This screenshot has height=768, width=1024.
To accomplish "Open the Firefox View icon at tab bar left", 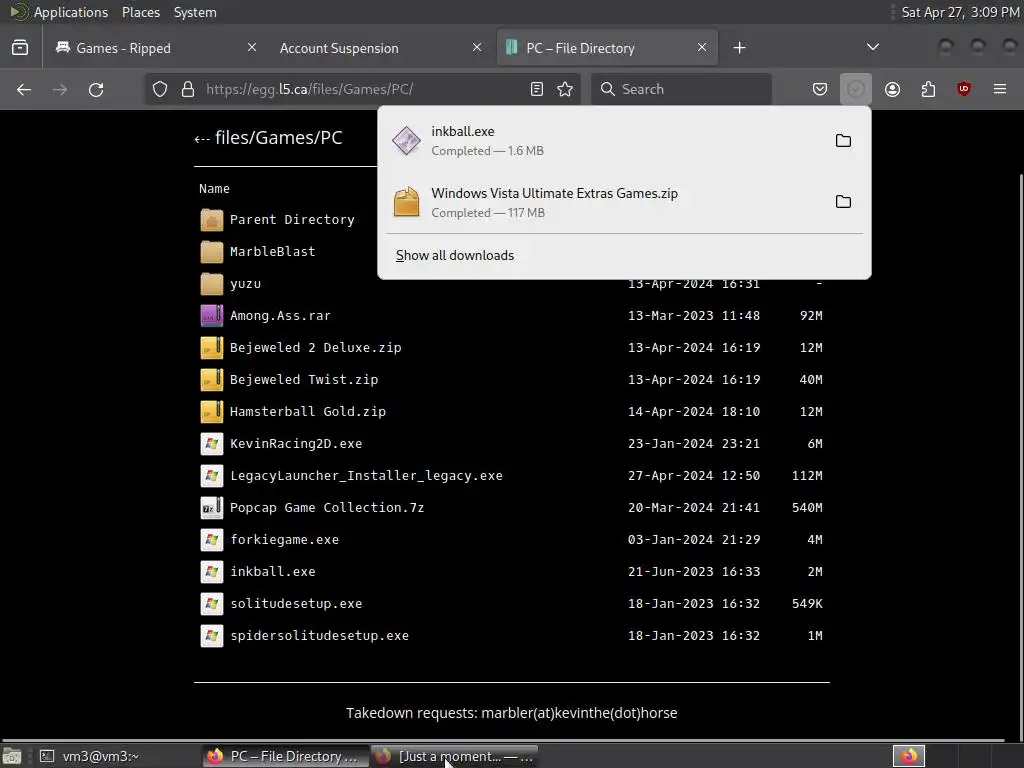I will [x=20, y=48].
